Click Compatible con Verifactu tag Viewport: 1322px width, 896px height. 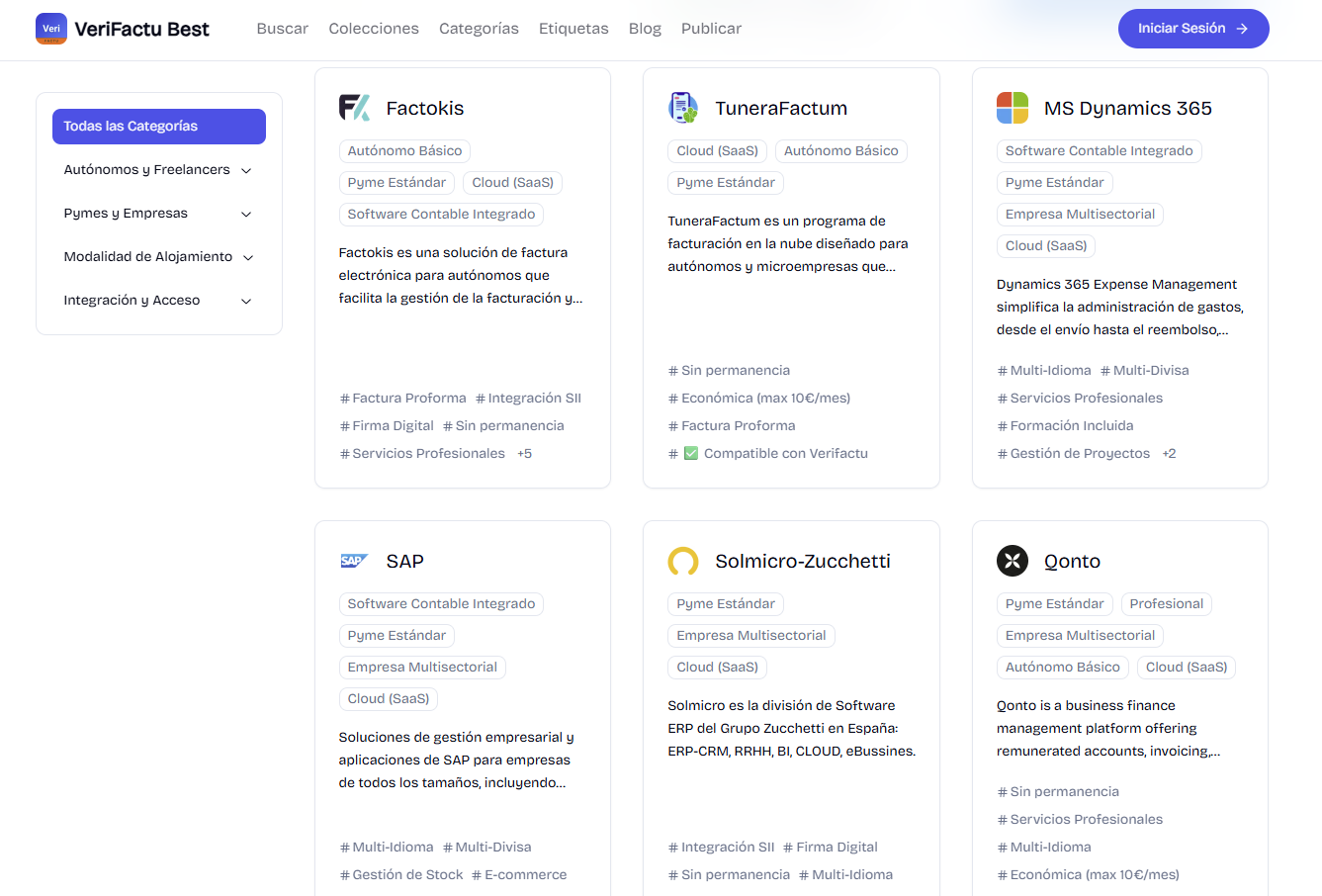[x=768, y=454]
